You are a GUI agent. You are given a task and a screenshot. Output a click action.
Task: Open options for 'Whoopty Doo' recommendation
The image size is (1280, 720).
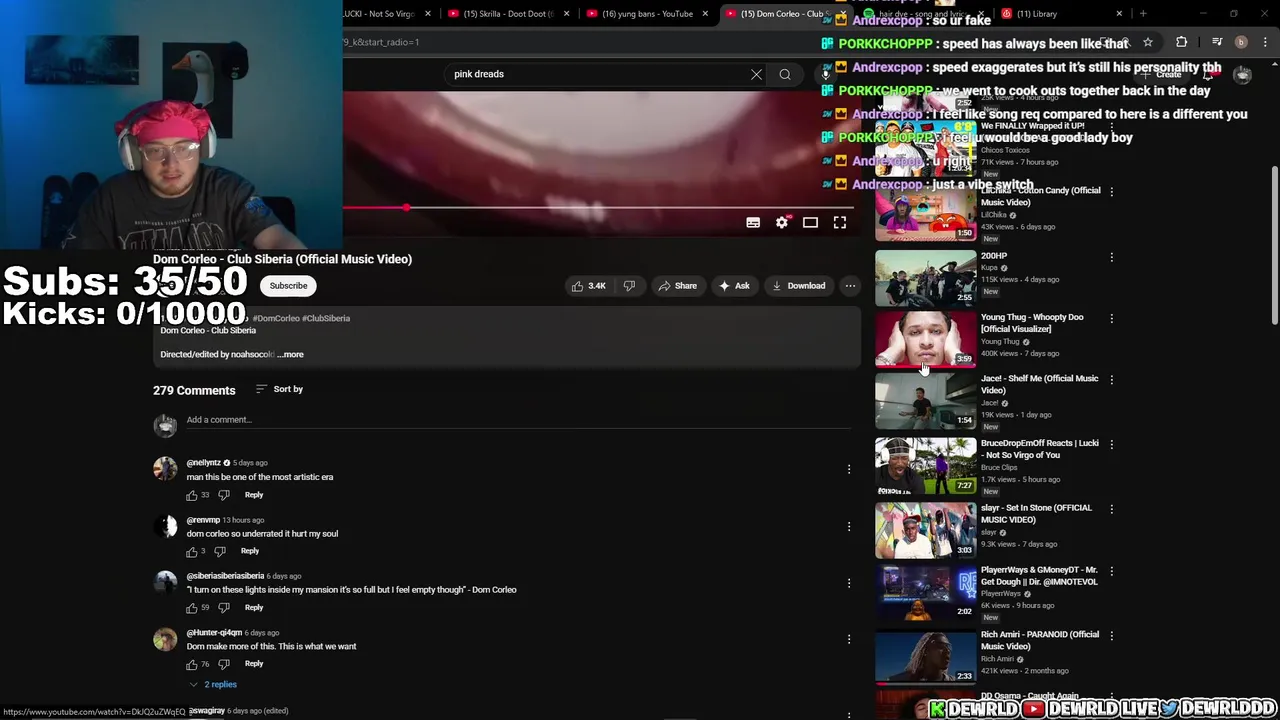(x=1111, y=318)
